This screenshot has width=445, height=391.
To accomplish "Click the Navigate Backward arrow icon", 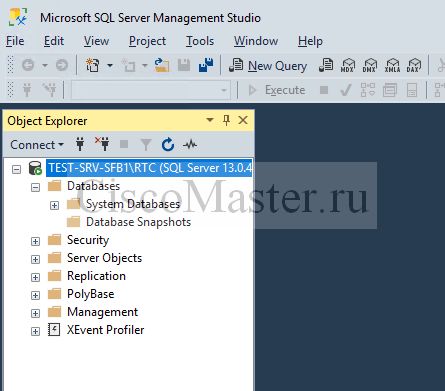I will [x=28, y=65].
